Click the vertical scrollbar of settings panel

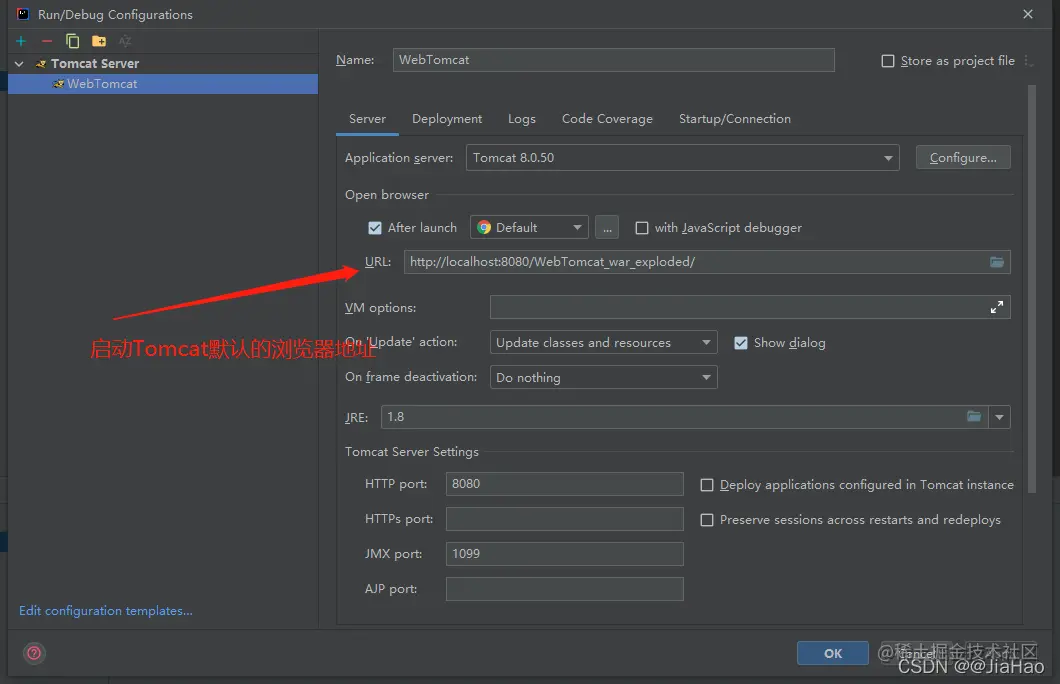1032,289
